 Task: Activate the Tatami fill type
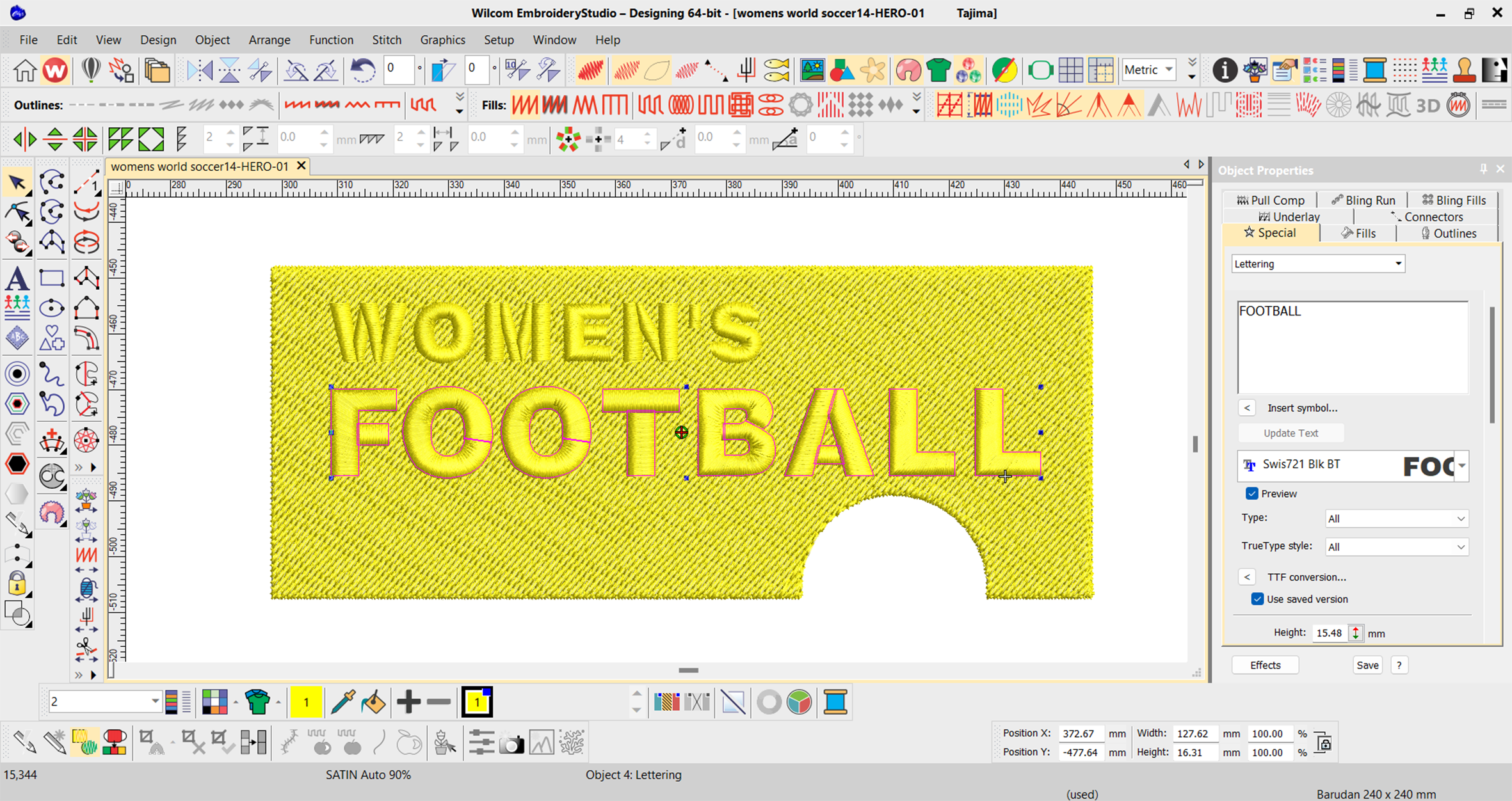pyautogui.click(x=554, y=104)
